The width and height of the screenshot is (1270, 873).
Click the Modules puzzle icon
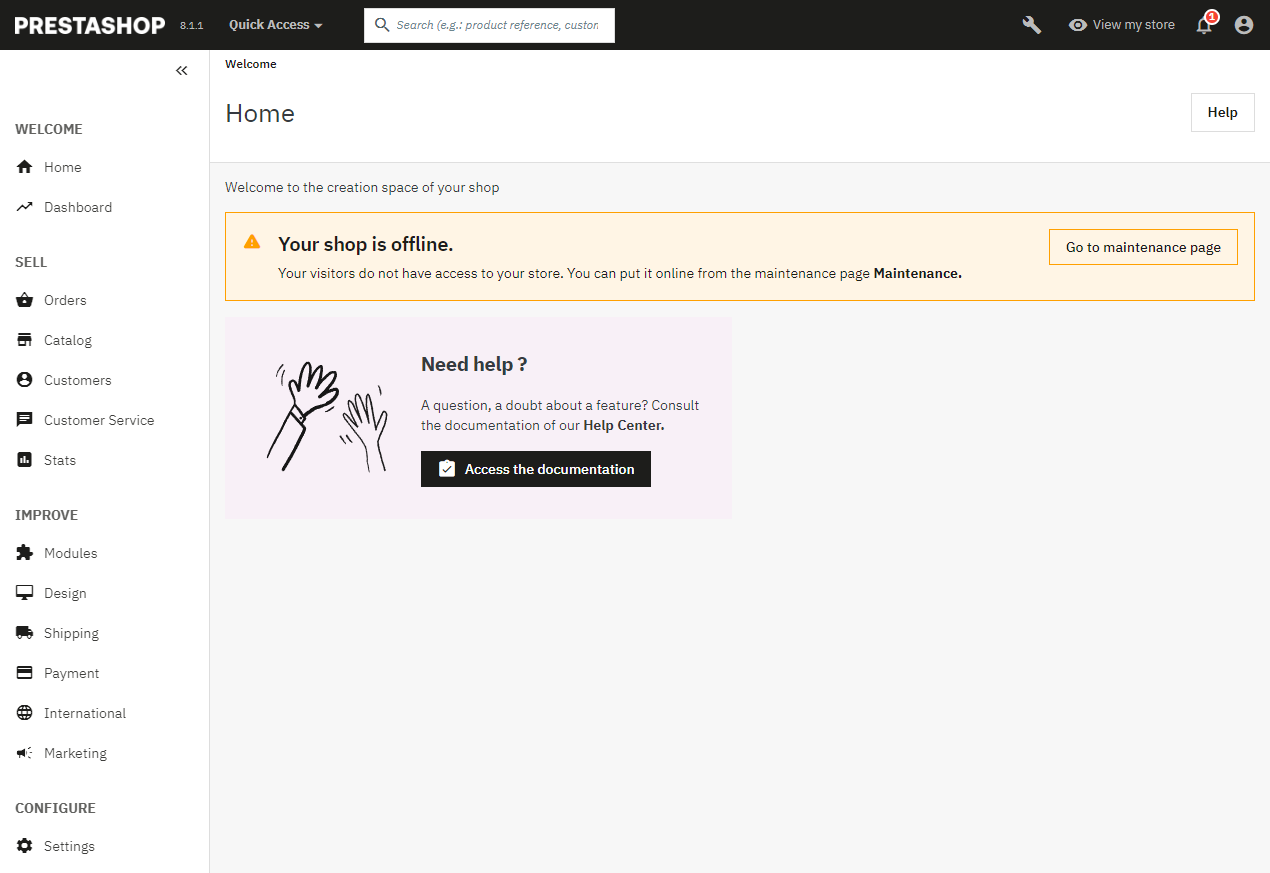point(25,553)
